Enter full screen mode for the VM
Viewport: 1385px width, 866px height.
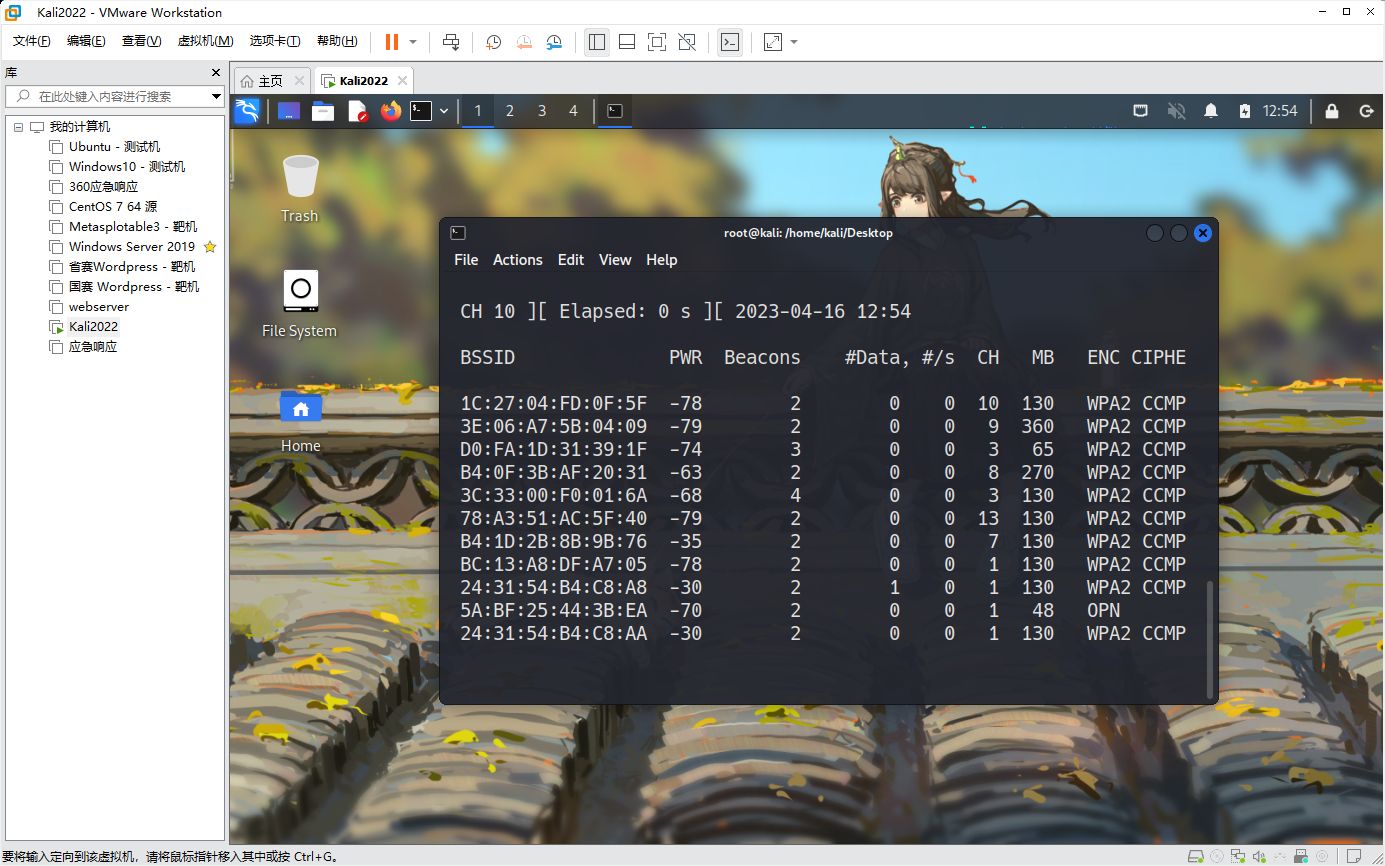657,42
